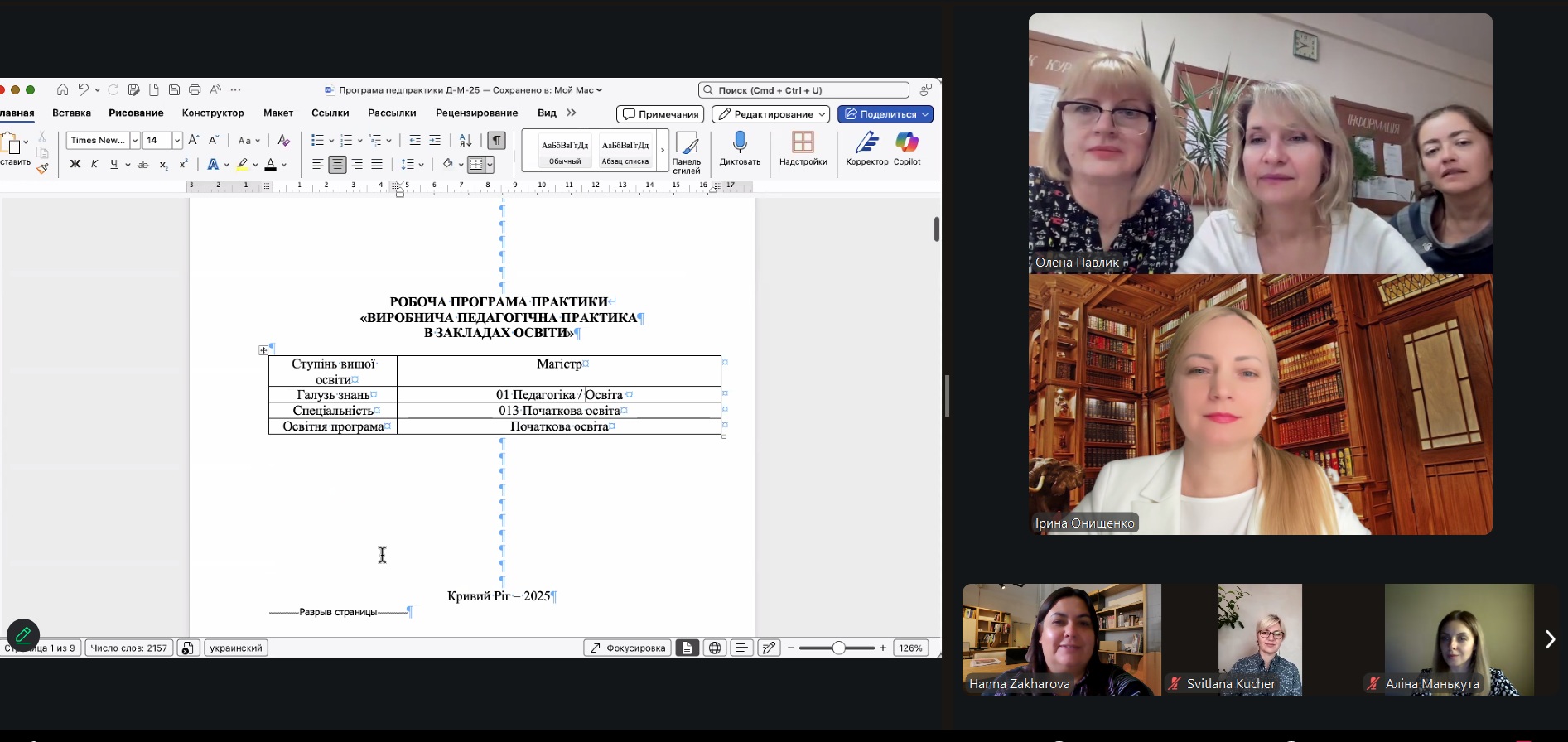
Task: Toggle paragraph marks display (¶)
Action: coord(496,141)
